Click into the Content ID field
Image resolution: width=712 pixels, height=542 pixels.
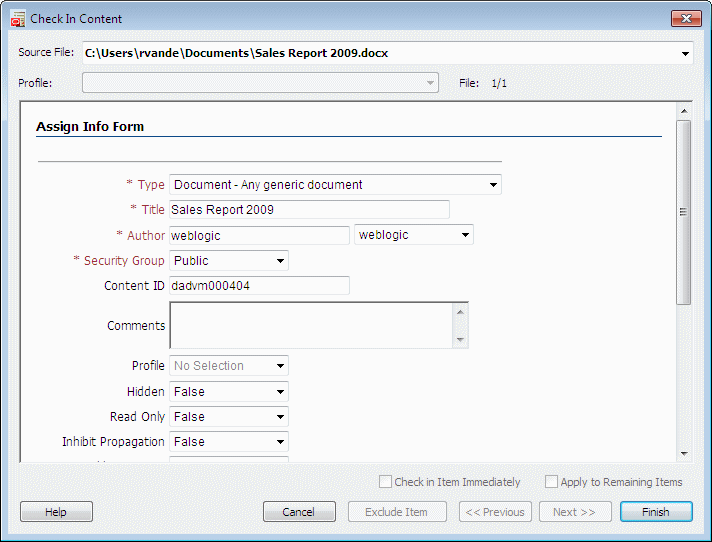(x=259, y=286)
